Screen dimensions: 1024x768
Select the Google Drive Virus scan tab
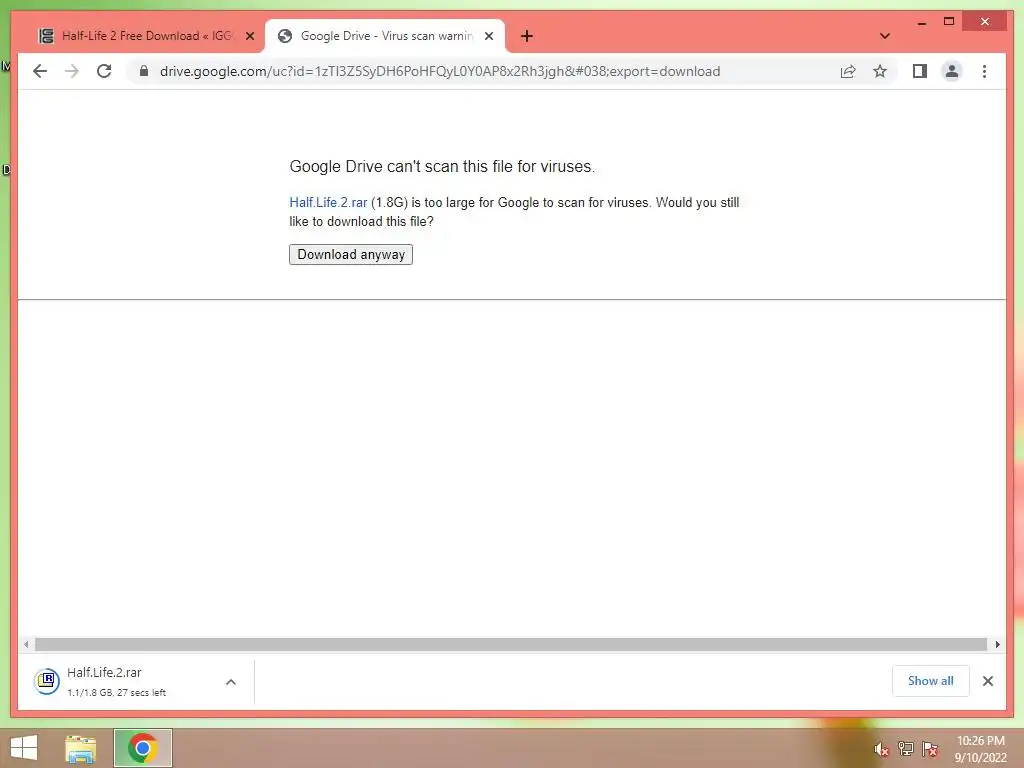tap(385, 36)
